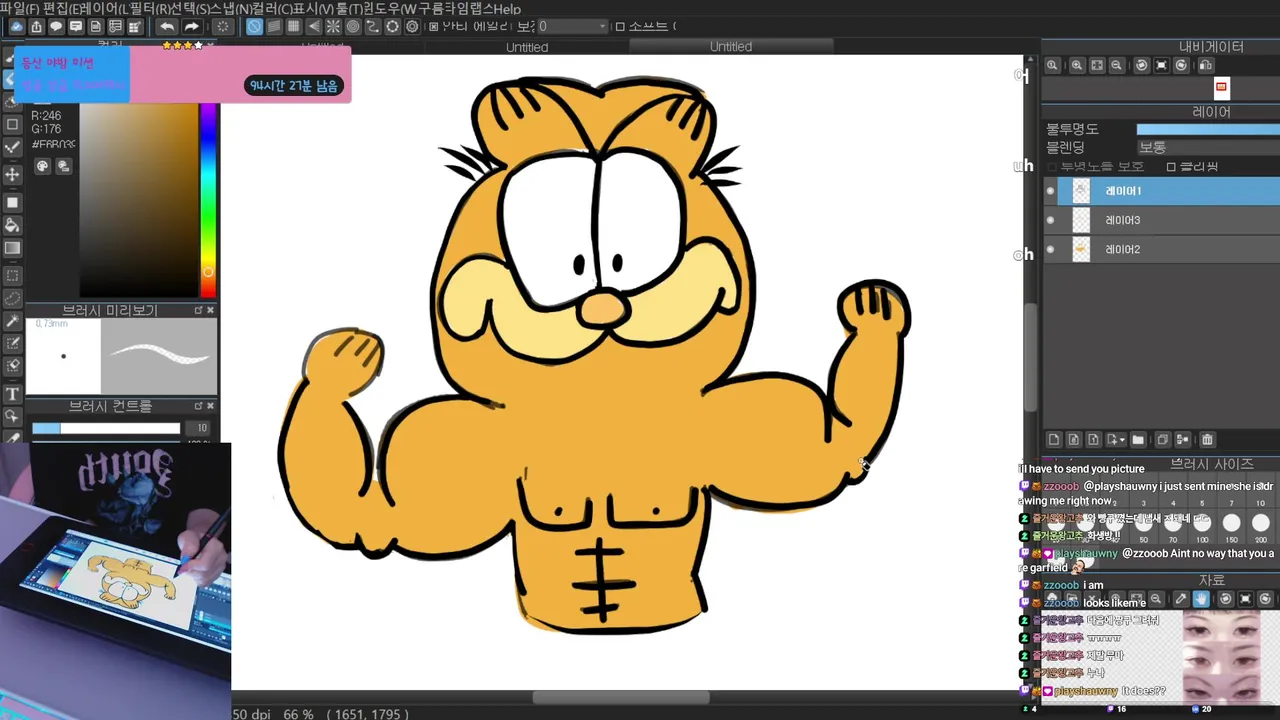The image size is (1280, 720).
Task: Click the horizontal canvas scrollbar
Action: (x=621, y=697)
